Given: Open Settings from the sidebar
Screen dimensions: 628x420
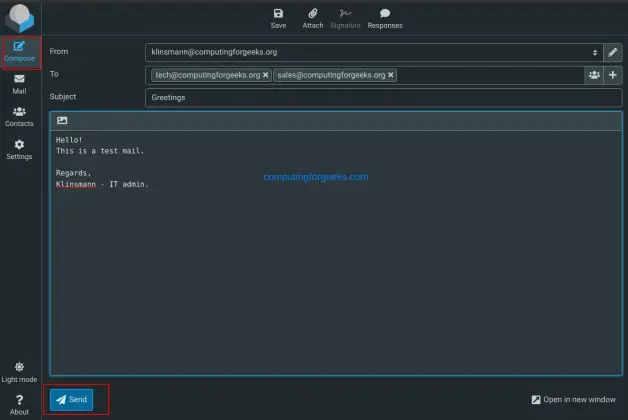Looking at the screenshot, I should click(19, 149).
